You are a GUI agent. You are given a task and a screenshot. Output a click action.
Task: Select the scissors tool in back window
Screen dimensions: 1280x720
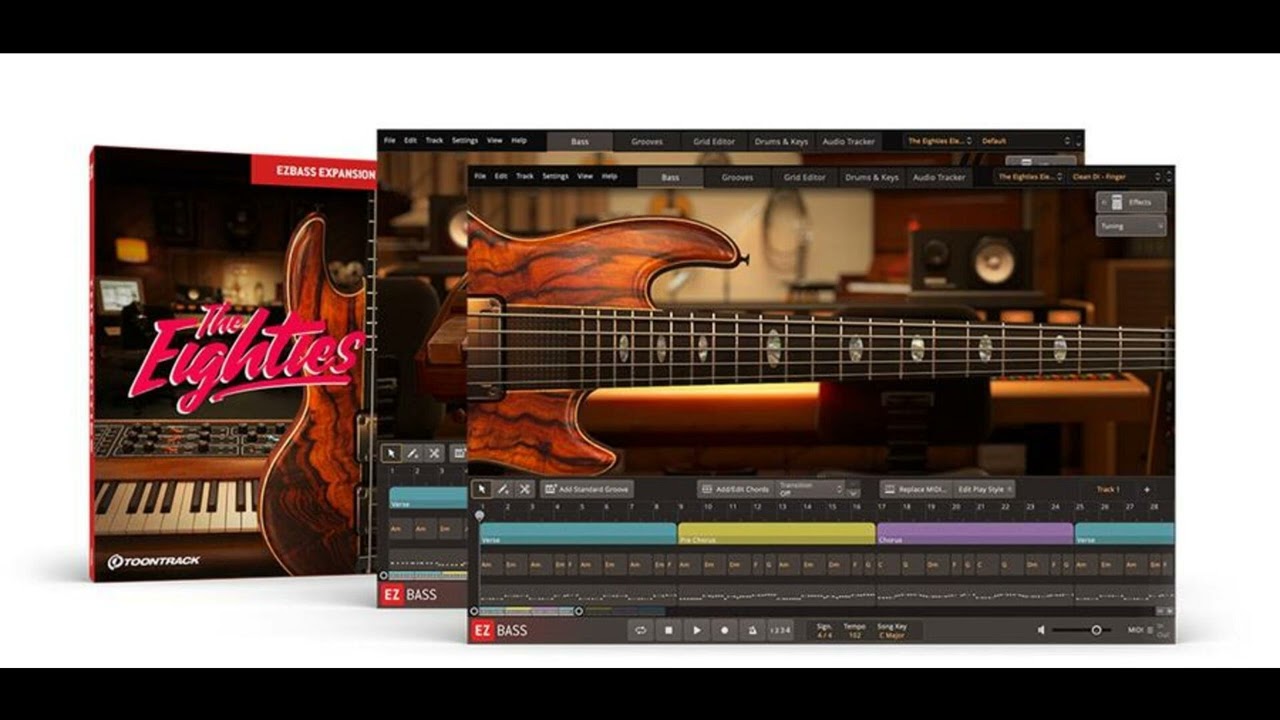pyautogui.click(x=434, y=453)
